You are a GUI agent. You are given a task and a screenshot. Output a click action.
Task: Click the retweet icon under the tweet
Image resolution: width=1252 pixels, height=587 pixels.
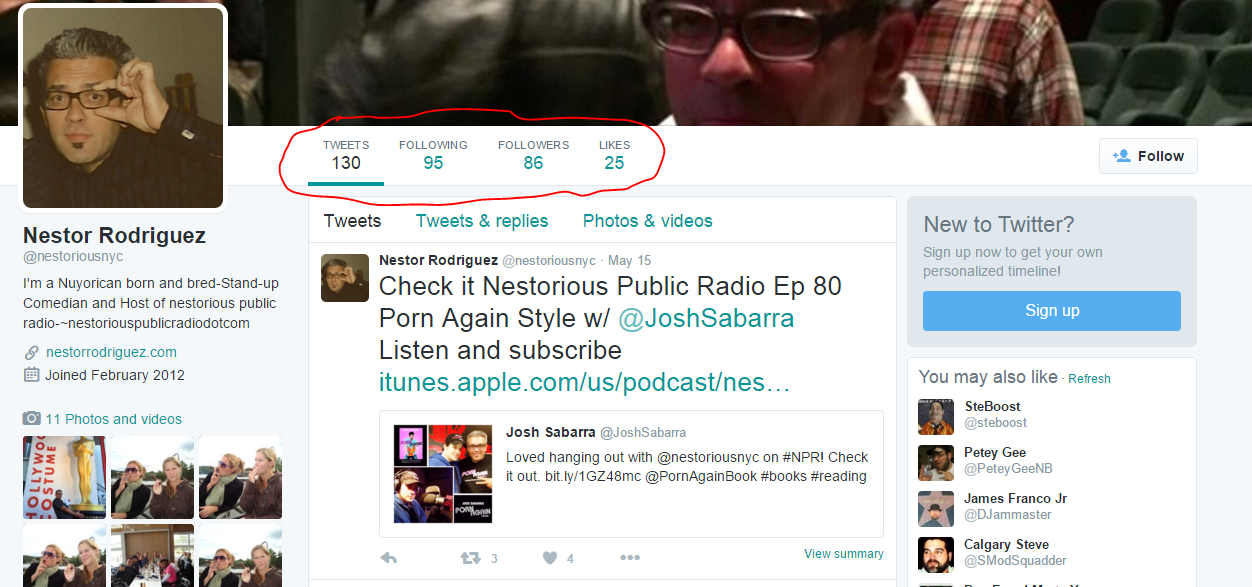point(469,558)
